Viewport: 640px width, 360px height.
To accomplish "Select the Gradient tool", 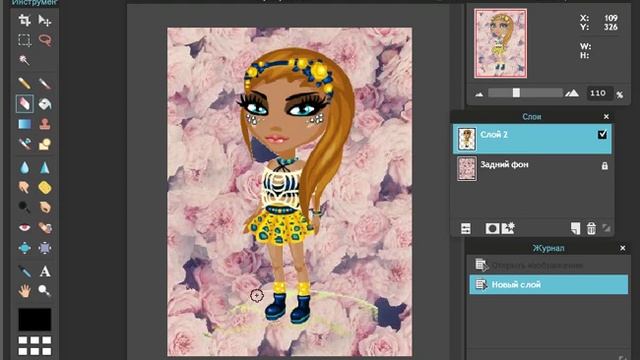I will tap(24, 124).
